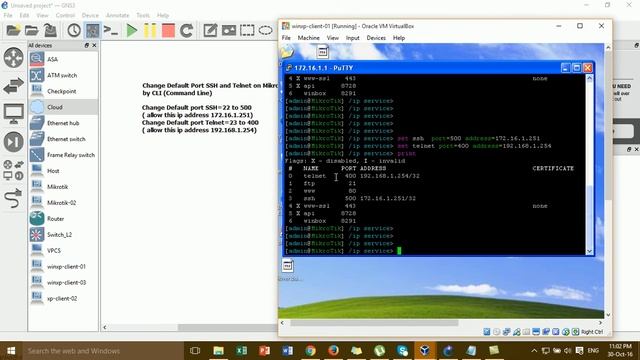Image resolution: width=640 pixels, height=360 pixels.
Task: Toggle the show interface labels icon
Action: (x=93, y=30)
